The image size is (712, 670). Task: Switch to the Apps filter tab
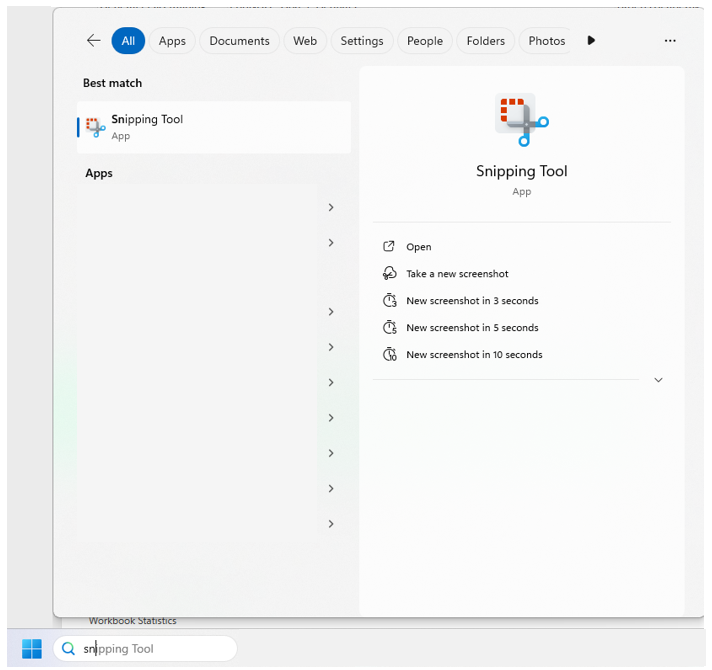coord(172,41)
